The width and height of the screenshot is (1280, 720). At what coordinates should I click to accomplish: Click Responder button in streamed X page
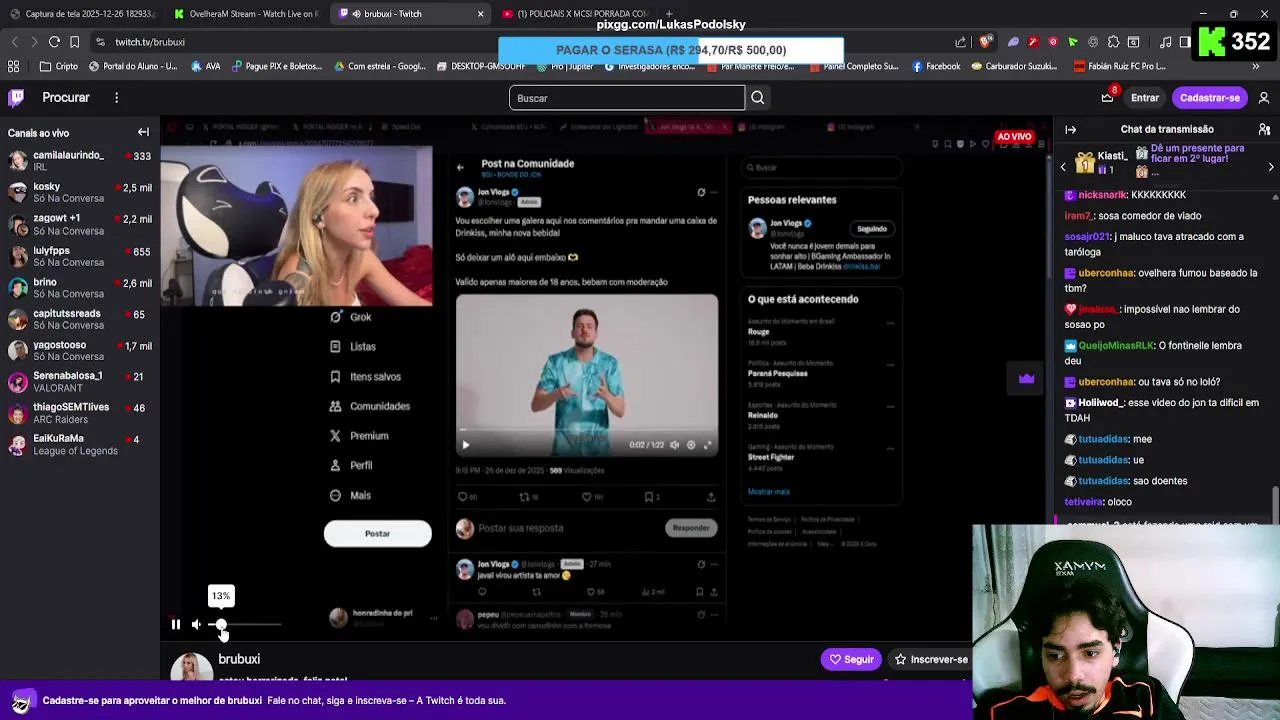691,528
